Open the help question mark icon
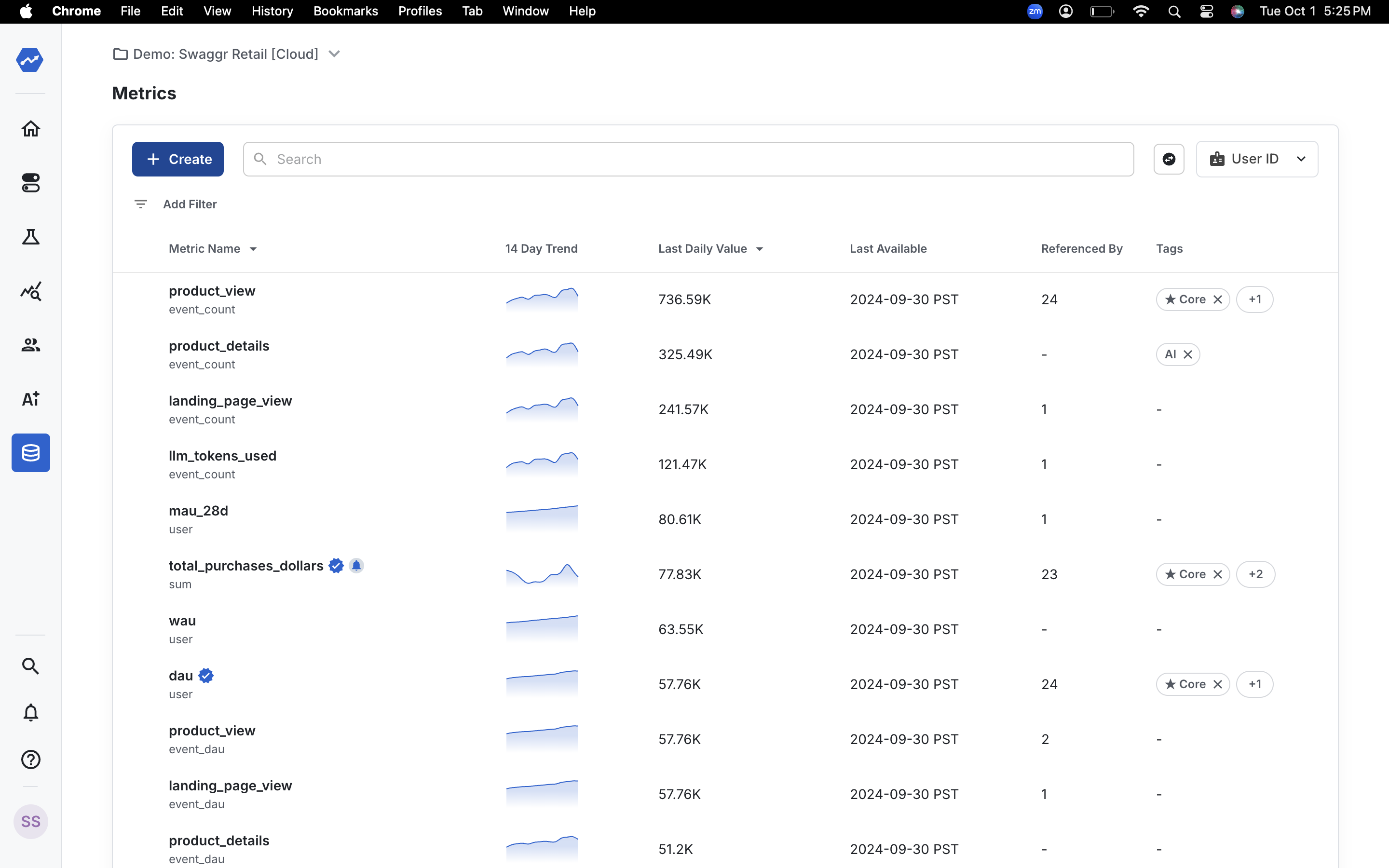The image size is (1389, 868). coord(30,759)
